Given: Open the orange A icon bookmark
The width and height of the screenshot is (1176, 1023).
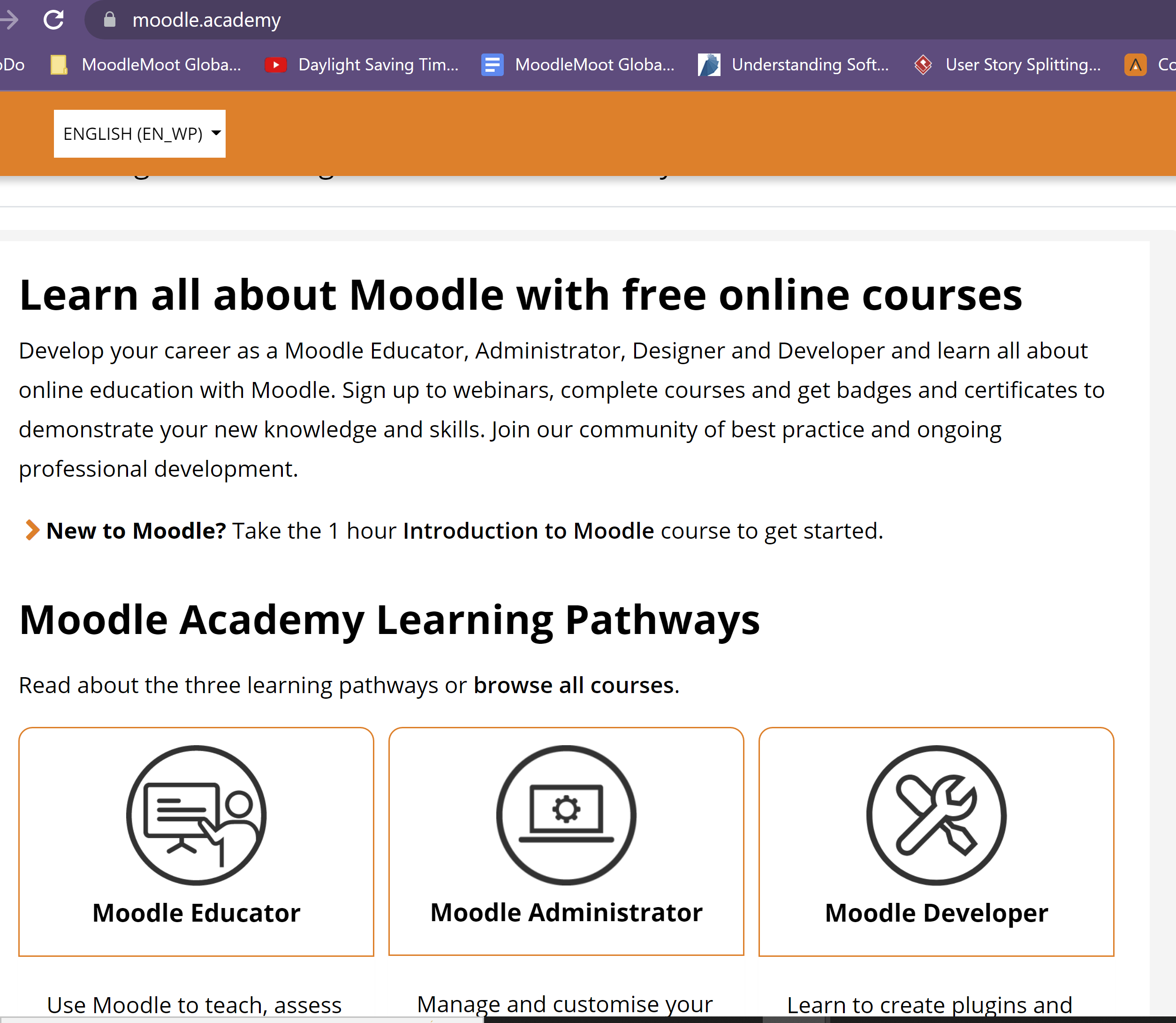Looking at the screenshot, I should (1149, 64).
